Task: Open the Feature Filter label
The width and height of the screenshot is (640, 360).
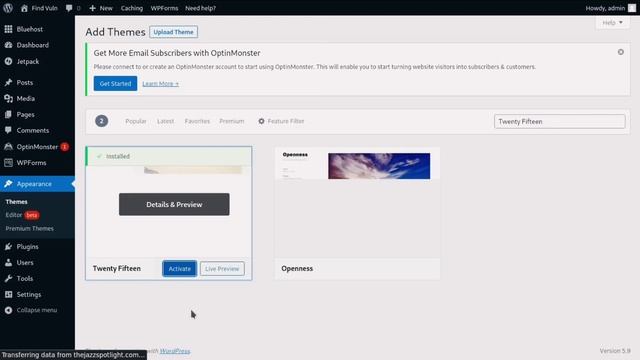Action: pyautogui.click(x=286, y=121)
